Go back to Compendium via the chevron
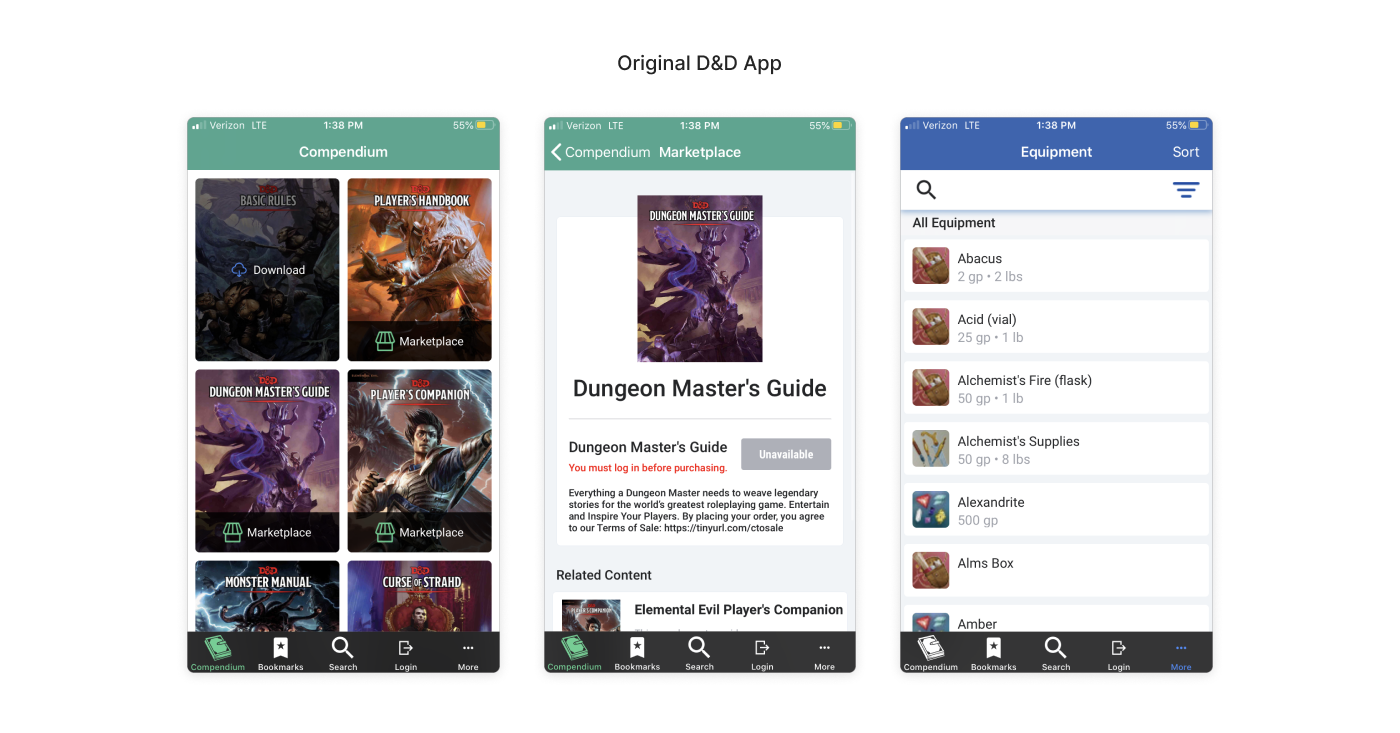1400x733 pixels. 557,152
